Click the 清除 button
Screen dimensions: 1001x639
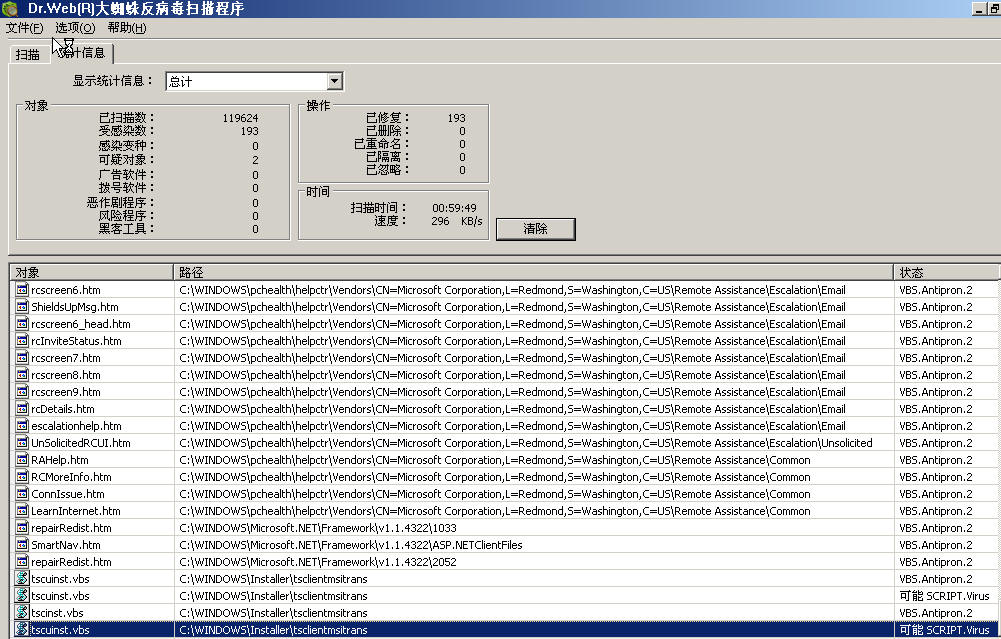point(536,229)
